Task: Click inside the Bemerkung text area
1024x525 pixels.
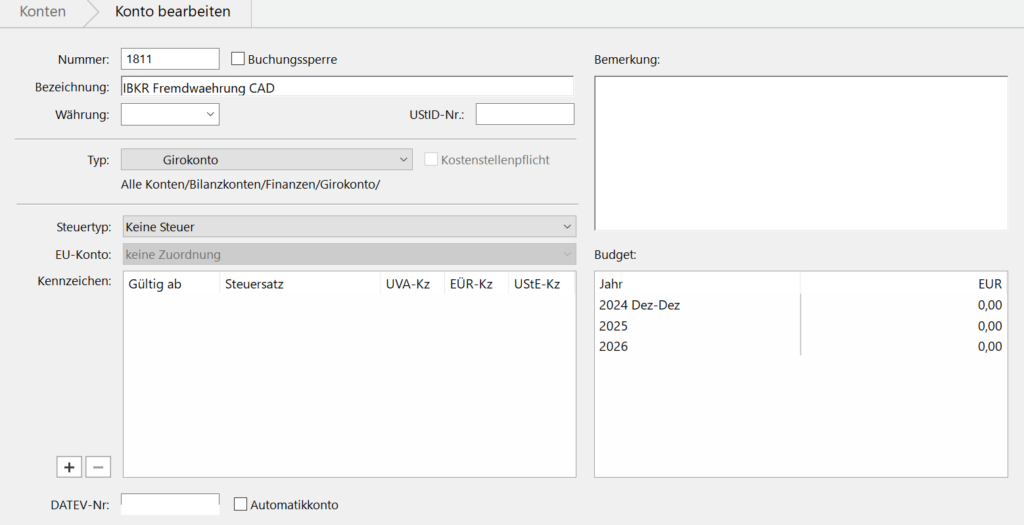Action: 800,153
